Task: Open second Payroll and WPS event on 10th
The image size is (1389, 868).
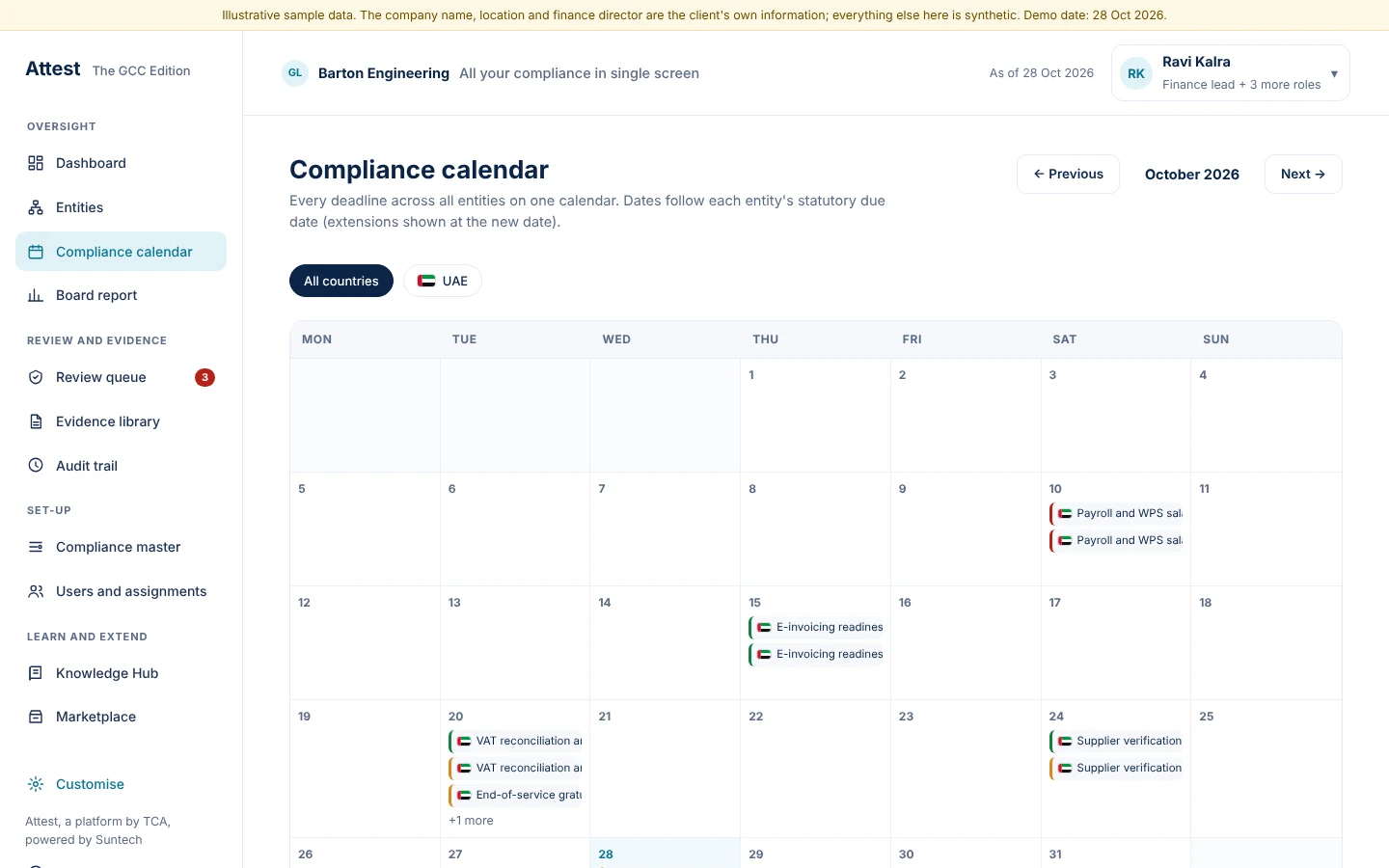Action: [1116, 540]
